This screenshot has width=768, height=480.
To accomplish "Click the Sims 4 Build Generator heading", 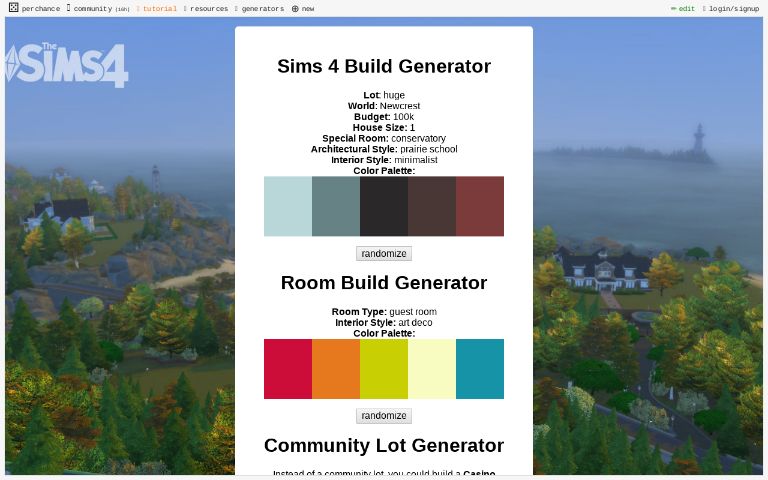I will click(384, 66).
